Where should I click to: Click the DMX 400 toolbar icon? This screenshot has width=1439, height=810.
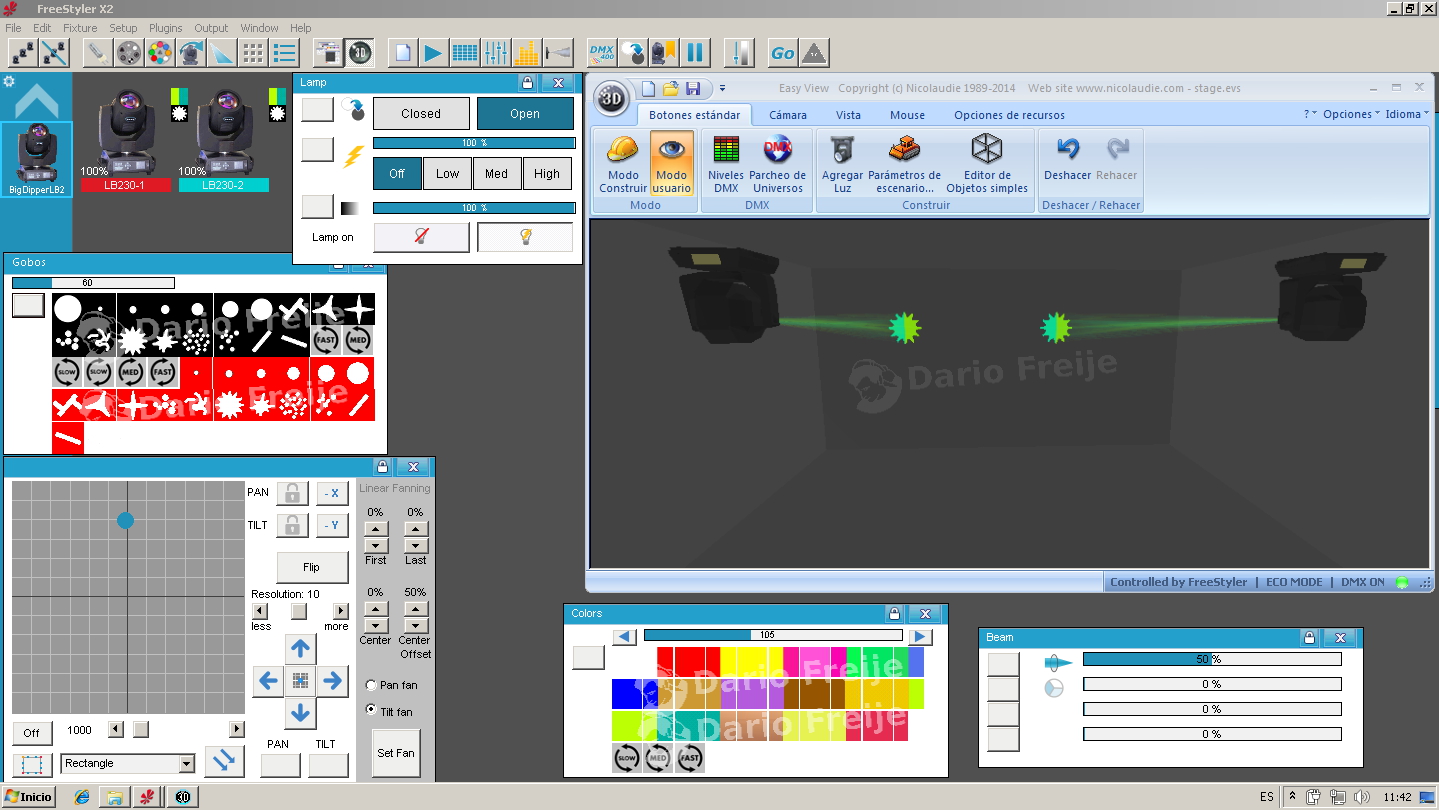pyautogui.click(x=602, y=52)
